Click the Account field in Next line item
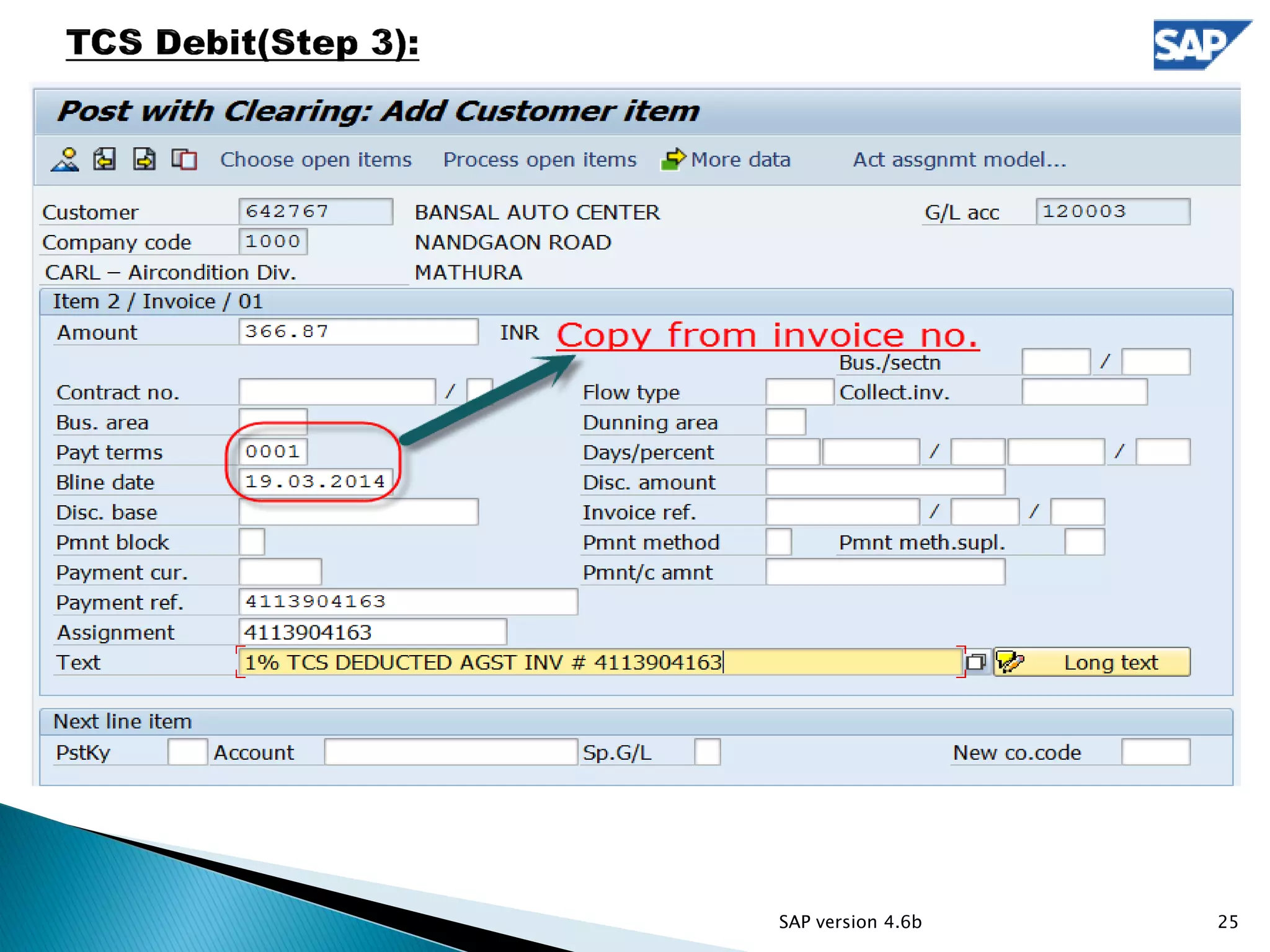1270x952 pixels. pos(451,752)
